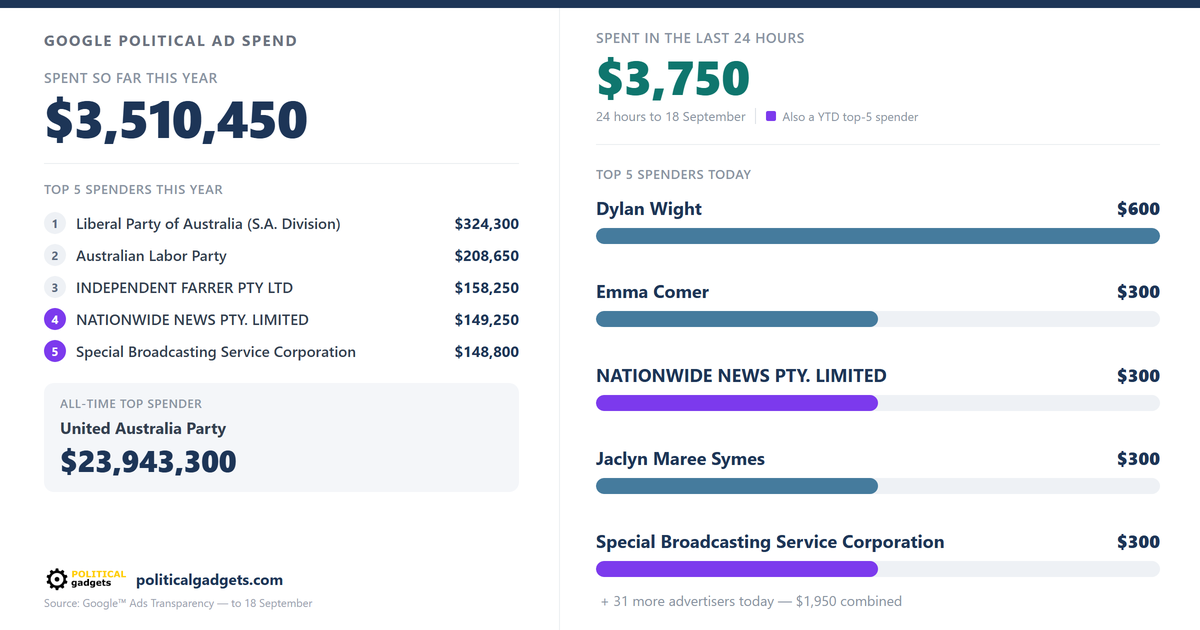Click the $3,510,450 yearly total
This screenshot has width=1200, height=630.
pos(176,120)
